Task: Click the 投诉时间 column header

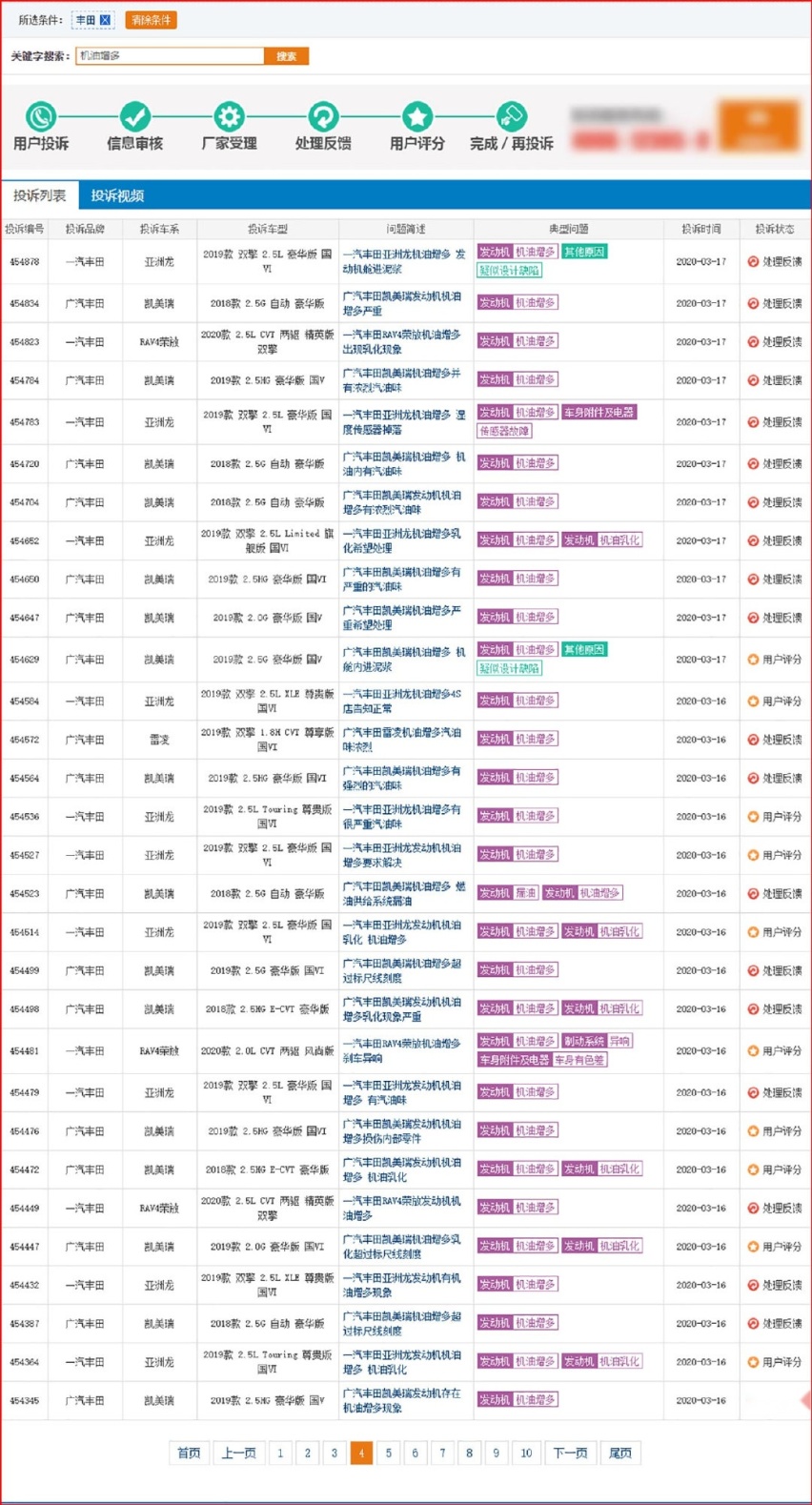Action: tap(701, 229)
